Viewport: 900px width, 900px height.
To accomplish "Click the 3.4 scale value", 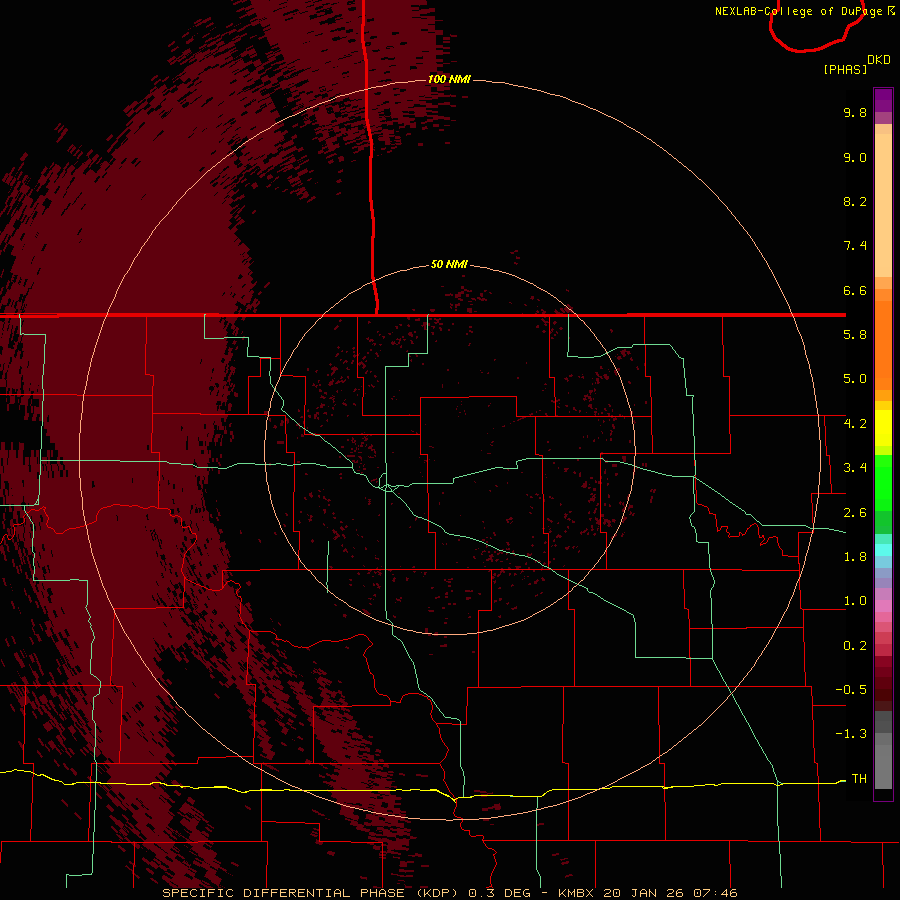I will [855, 468].
